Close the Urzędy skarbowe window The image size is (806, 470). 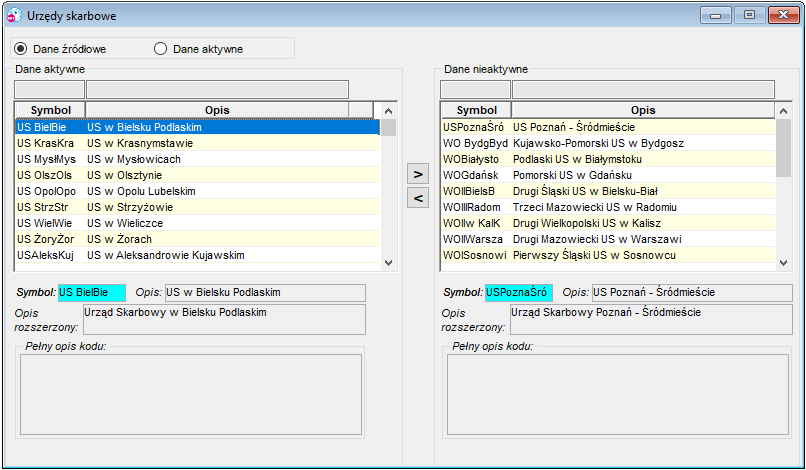pos(783,15)
